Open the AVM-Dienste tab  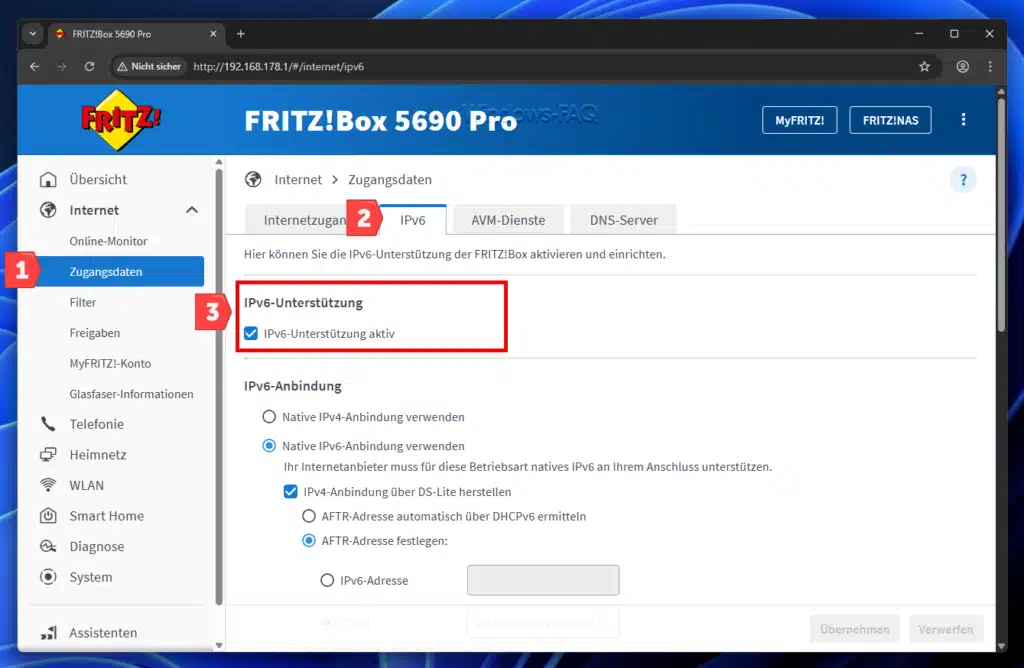[x=508, y=219]
